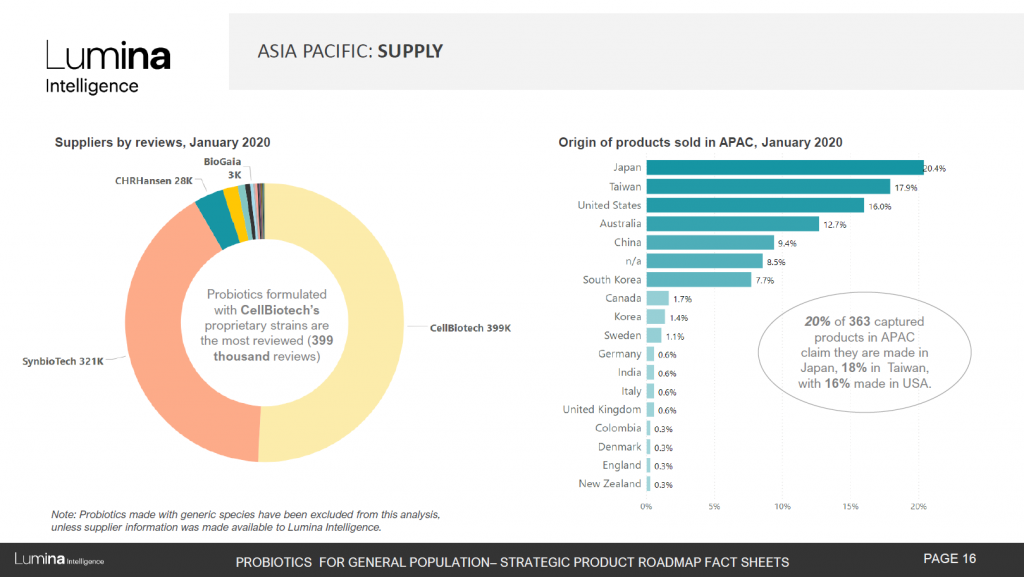Select the "Italy" axis label
1024x577 pixels.
tap(631, 391)
